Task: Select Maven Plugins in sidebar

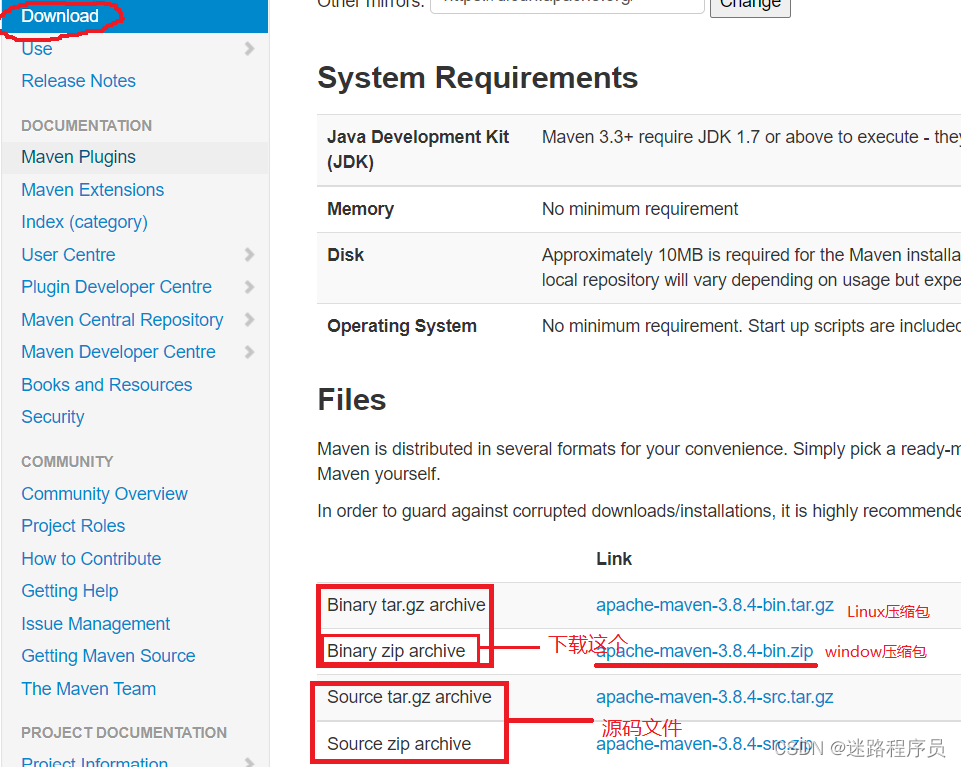Action: (78, 157)
